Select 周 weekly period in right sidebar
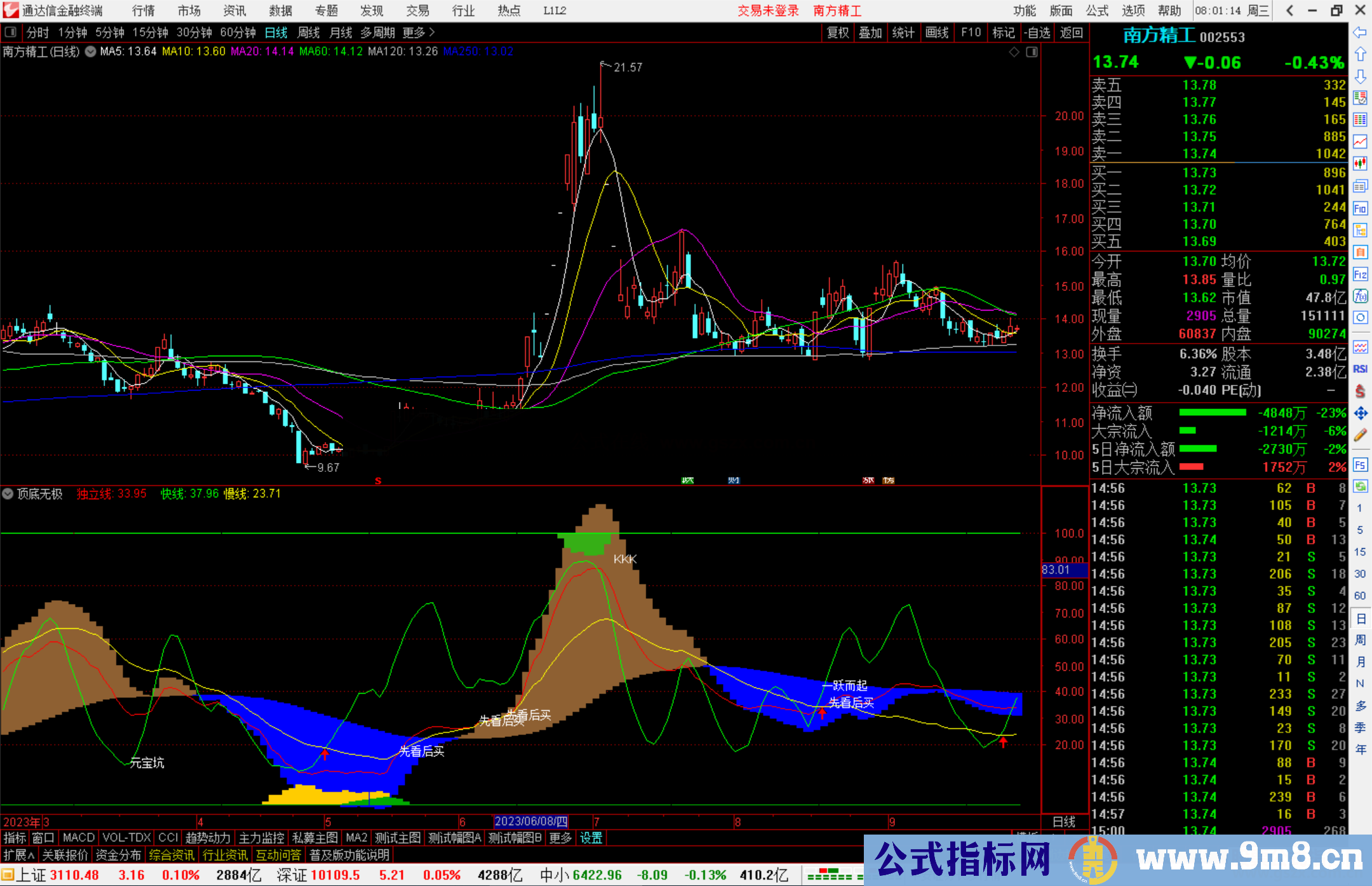 [1360, 640]
